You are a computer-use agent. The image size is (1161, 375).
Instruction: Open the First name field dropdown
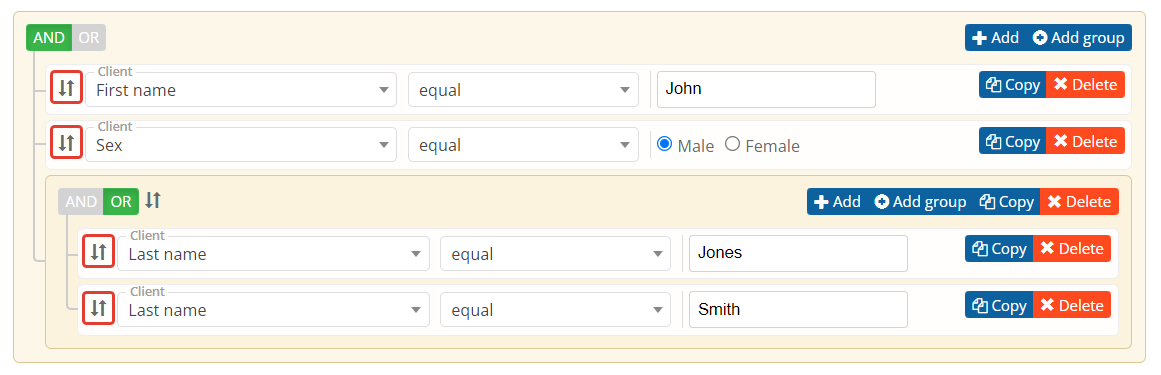(x=241, y=90)
